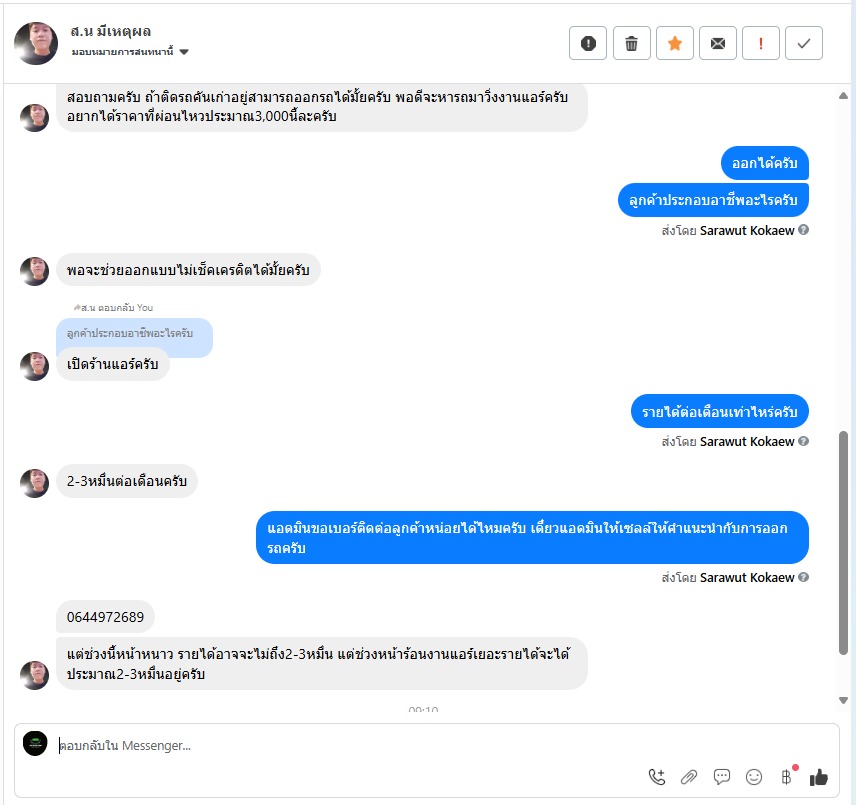Click the quoted reply message preview
The image size is (856, 805).
click(134, 333)
